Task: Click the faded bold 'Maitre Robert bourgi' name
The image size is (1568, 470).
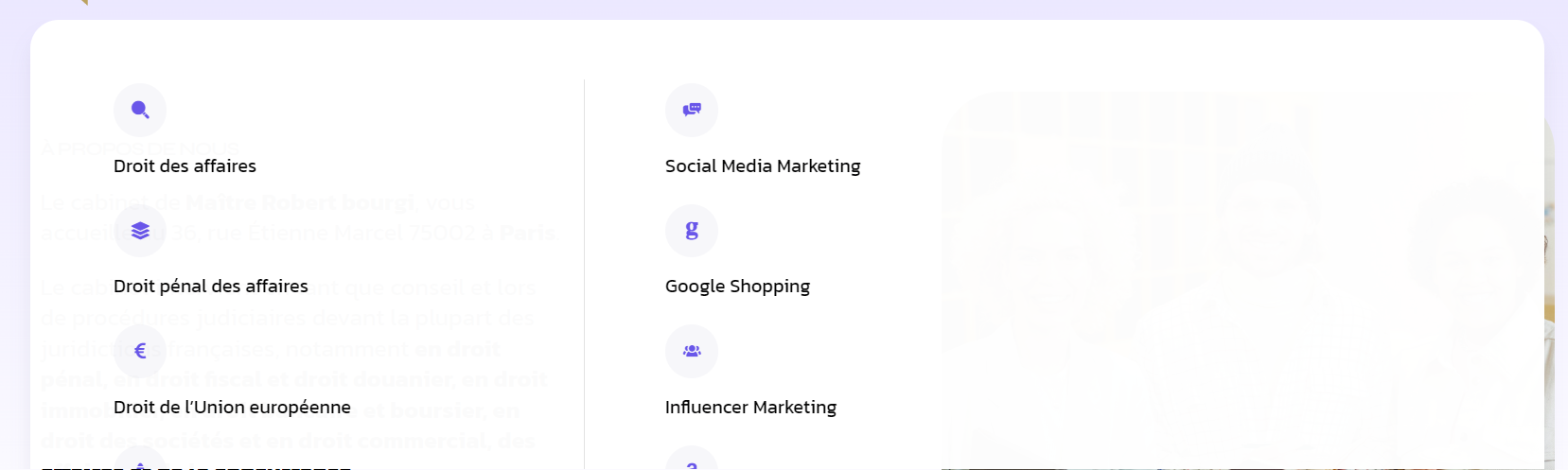Action: click(x=301, y=202)
